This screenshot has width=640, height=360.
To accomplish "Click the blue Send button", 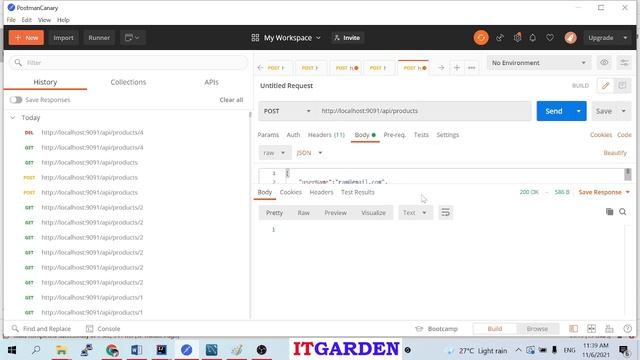I will click(x=554, y=111).
